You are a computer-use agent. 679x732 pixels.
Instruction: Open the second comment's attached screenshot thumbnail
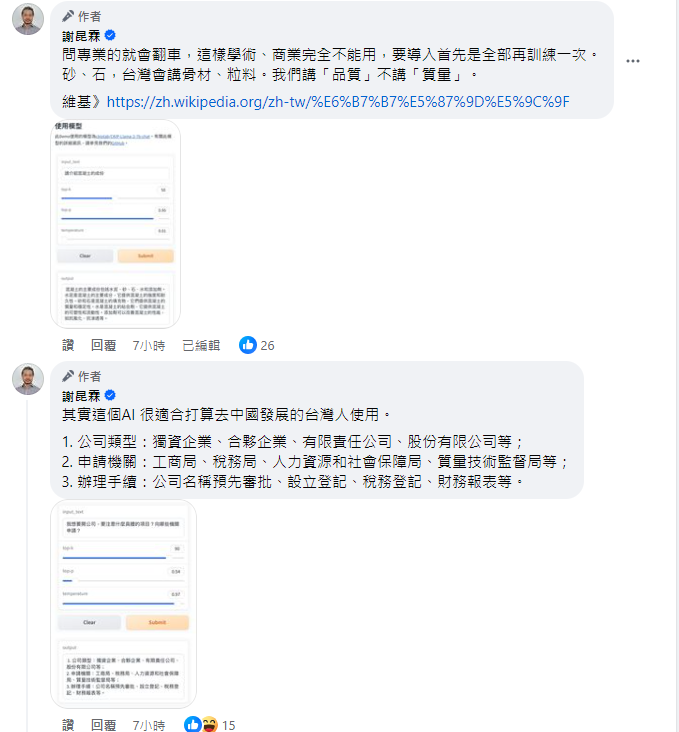[123, 604]
